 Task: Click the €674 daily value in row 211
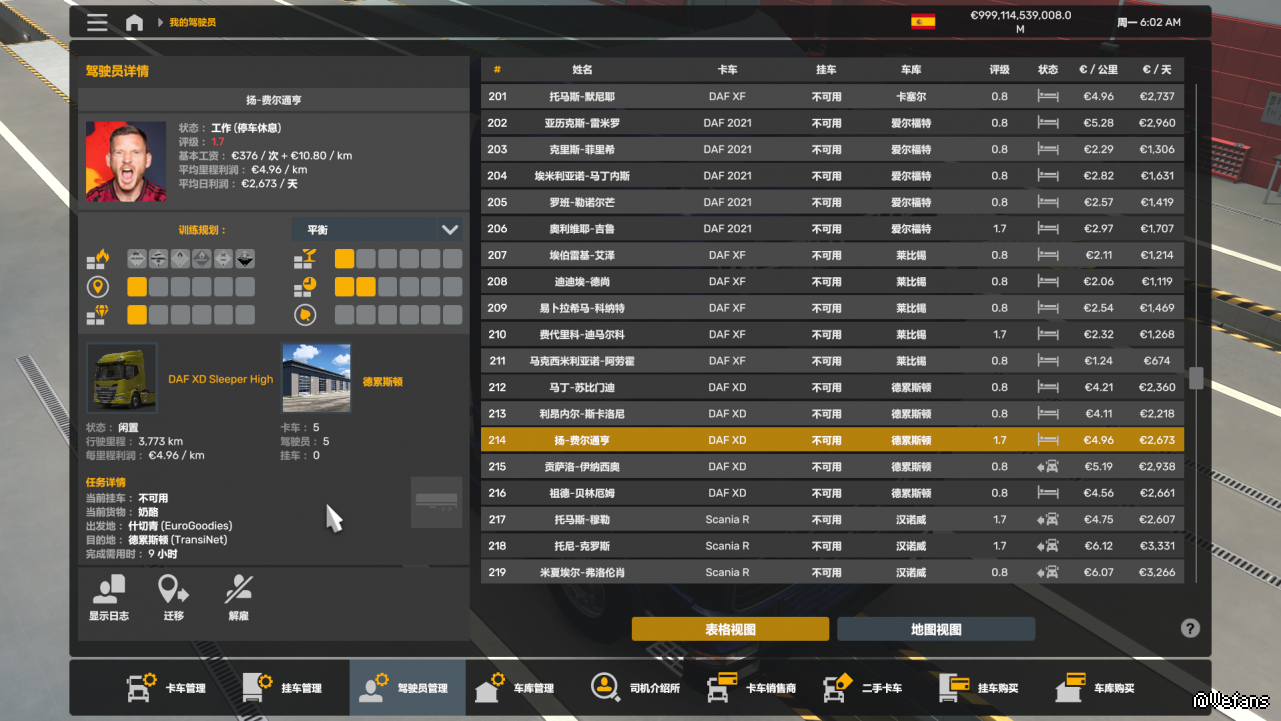click(1156, 361)
